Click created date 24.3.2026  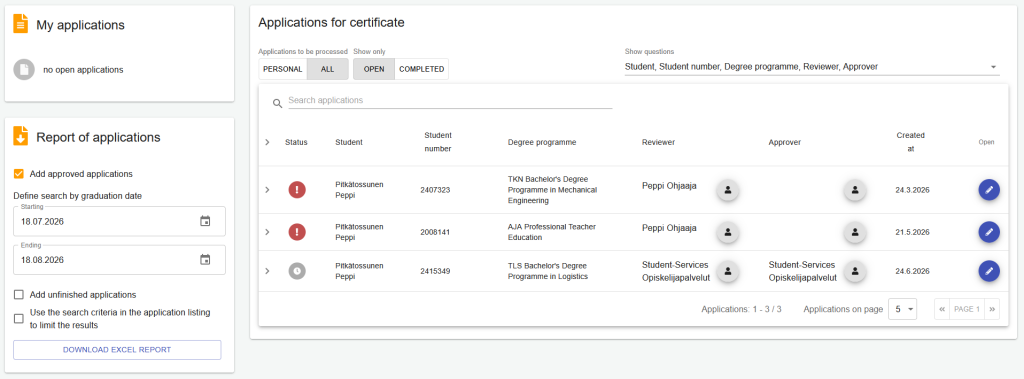pyautogui.click(x=912, y=190)
